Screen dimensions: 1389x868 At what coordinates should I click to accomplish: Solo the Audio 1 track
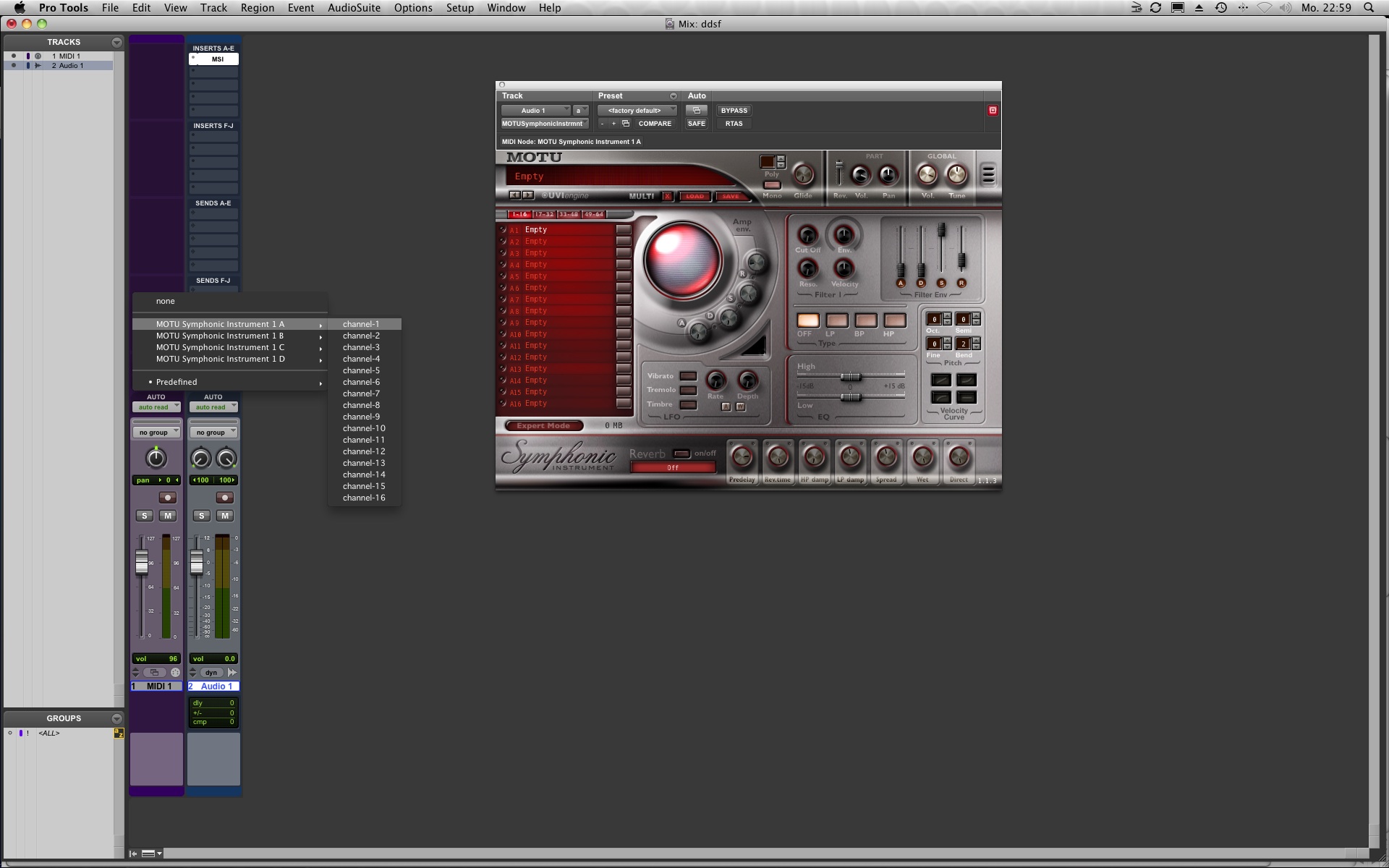coord(202,516)
